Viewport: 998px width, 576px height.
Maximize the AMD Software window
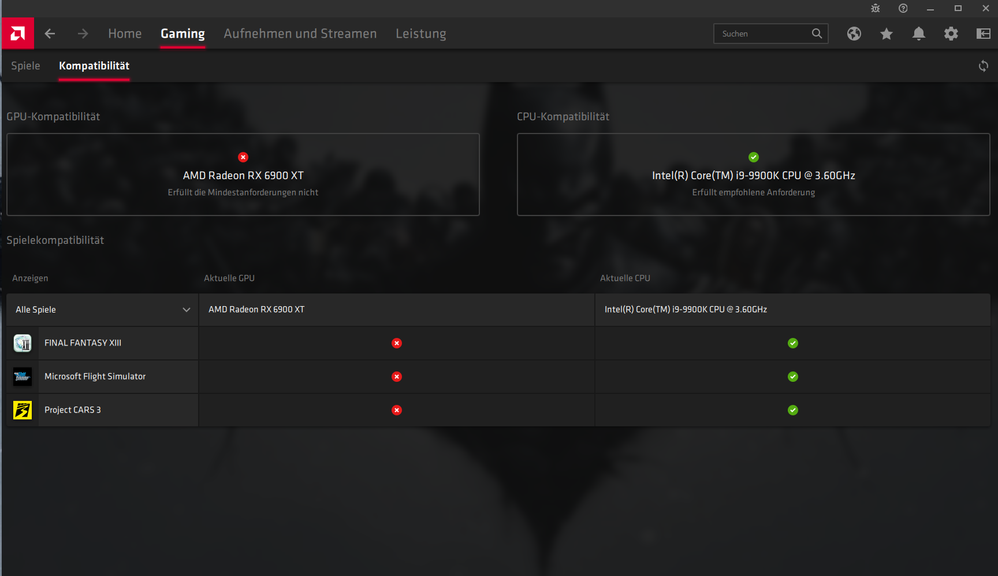[x=958, y=8]
